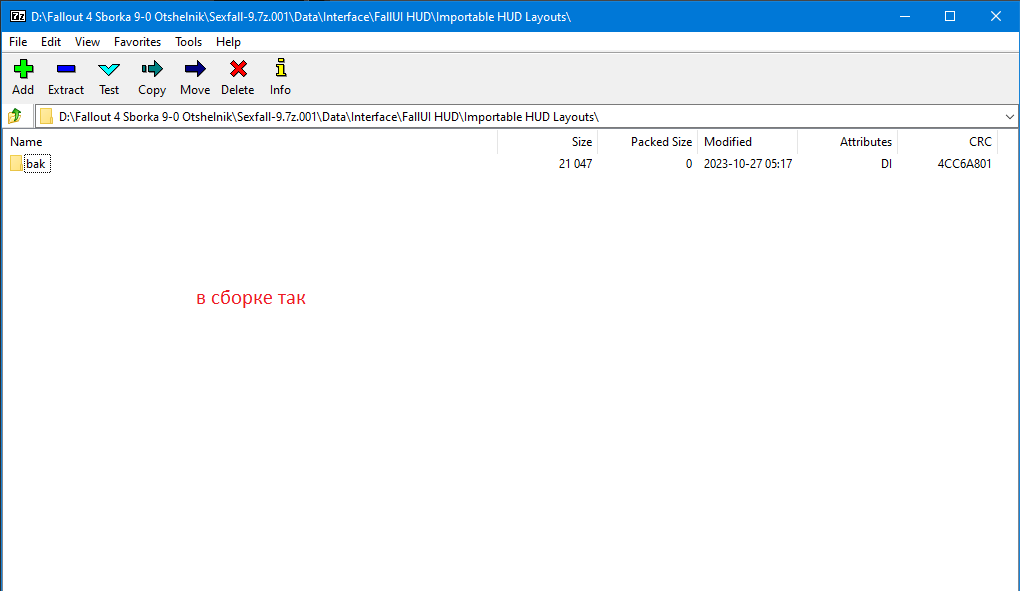Click the 7-Zip title bar app icon

(x=17, y=16)
